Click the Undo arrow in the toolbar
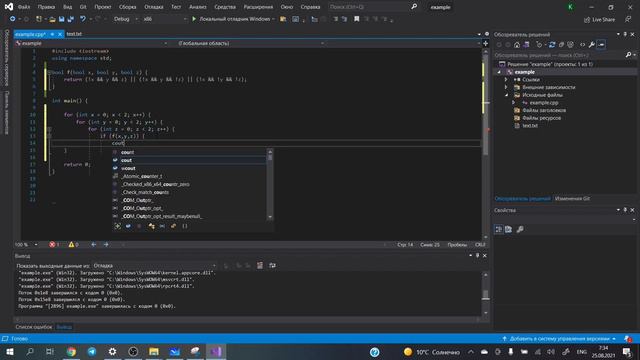640x360 pixels. click(83, 19)
